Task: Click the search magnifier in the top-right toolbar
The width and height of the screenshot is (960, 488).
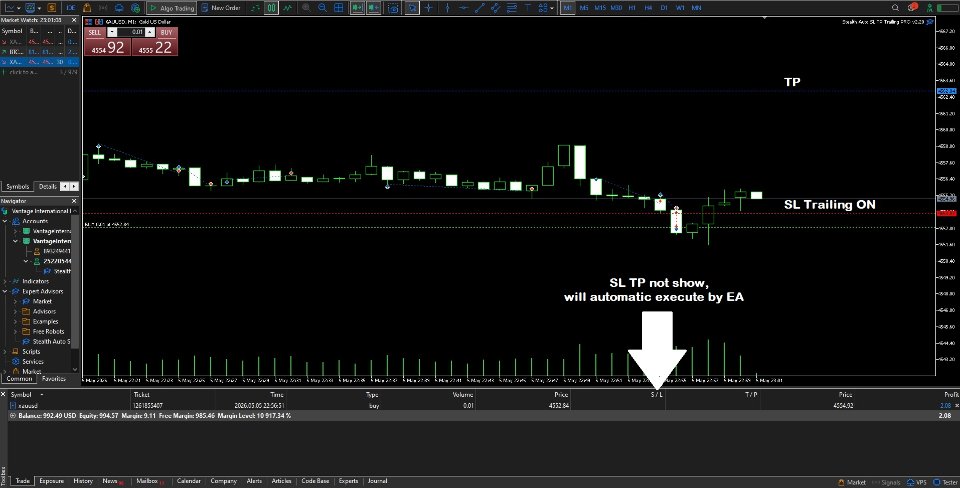Action: [x=895, y=8]
